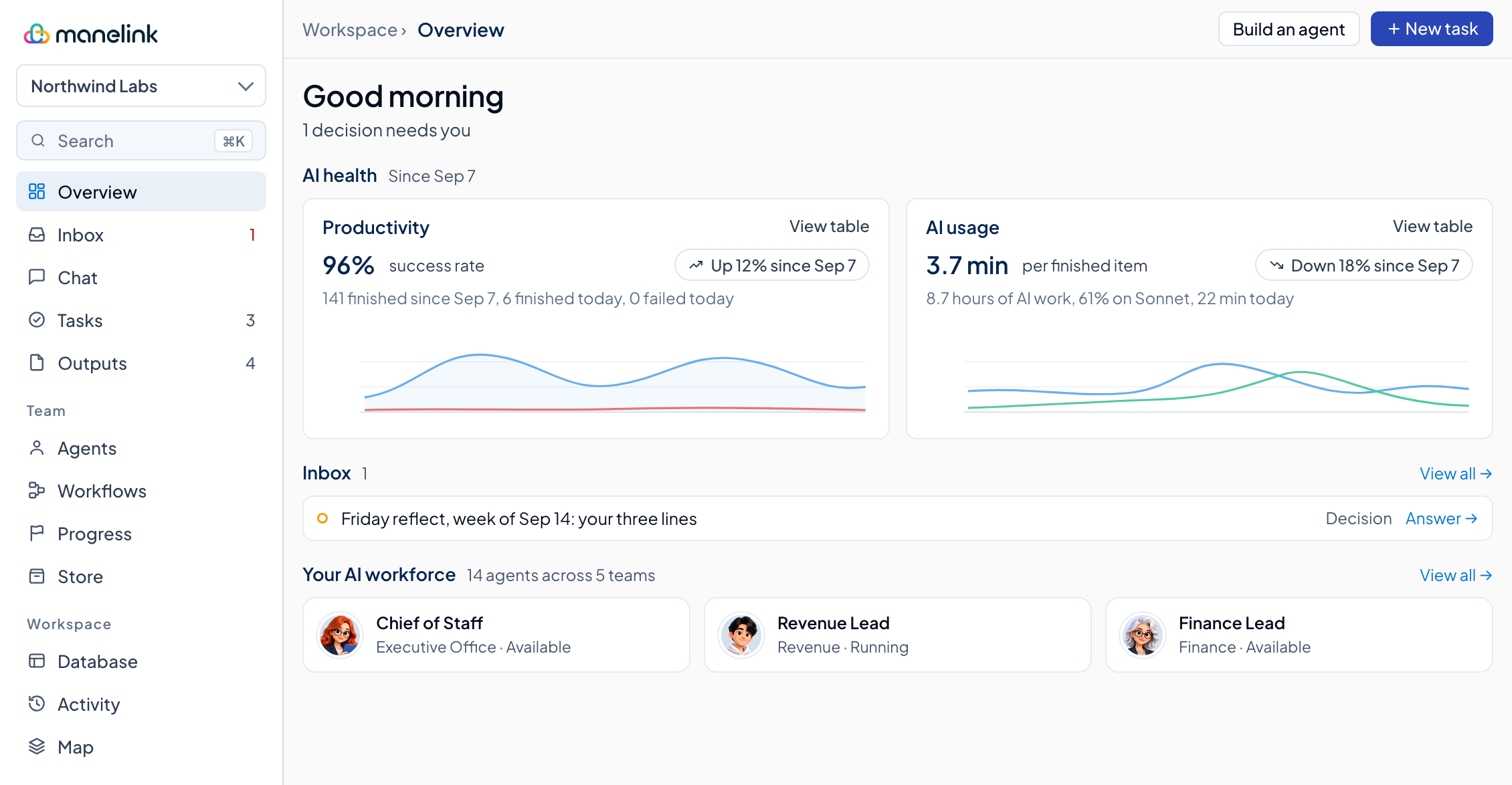Open the Progress sidebar item

pyautogui.click(x=141, y=534)
